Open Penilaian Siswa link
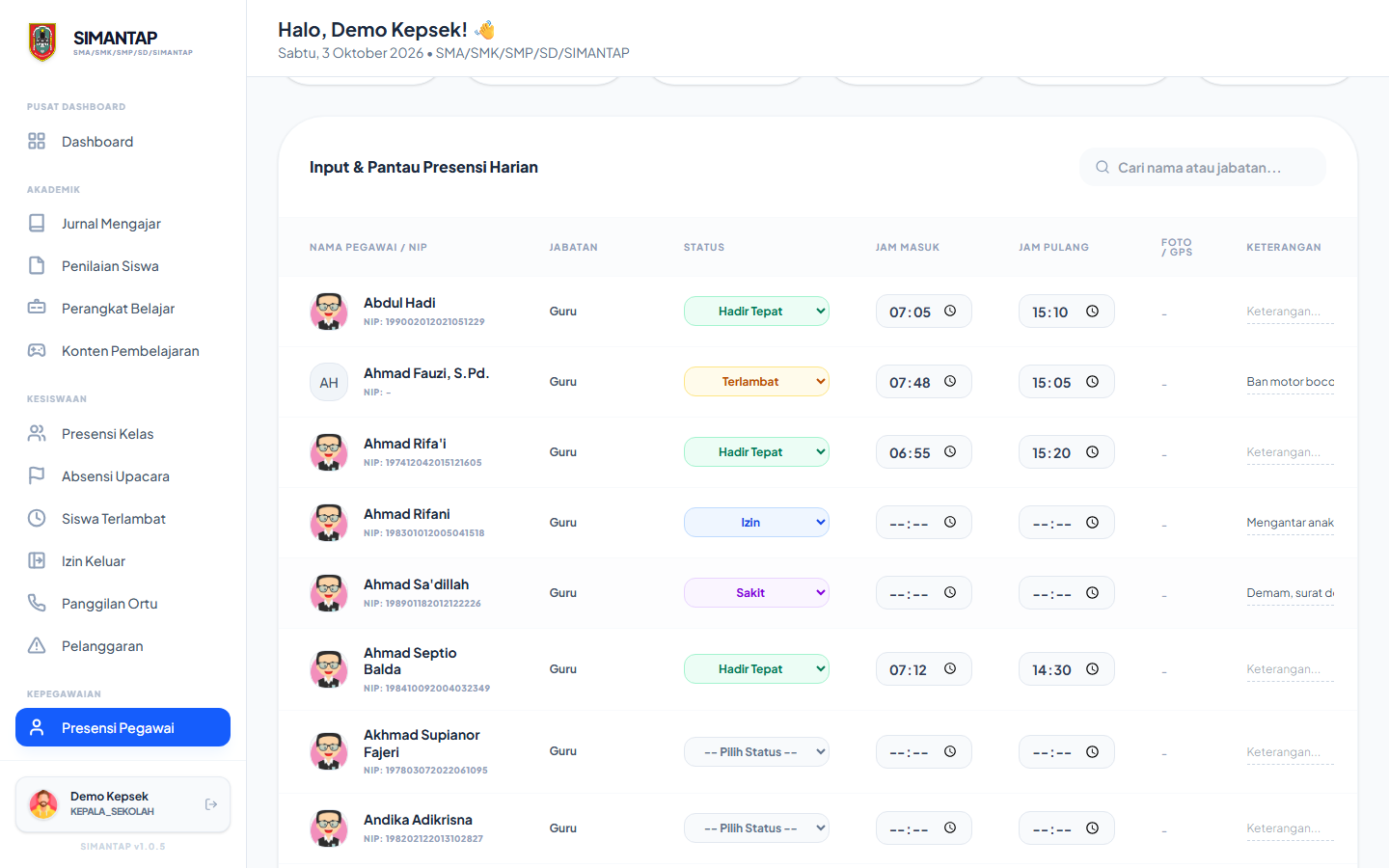1389x868 pixels. pyautogui.click(x=123, y=266)
